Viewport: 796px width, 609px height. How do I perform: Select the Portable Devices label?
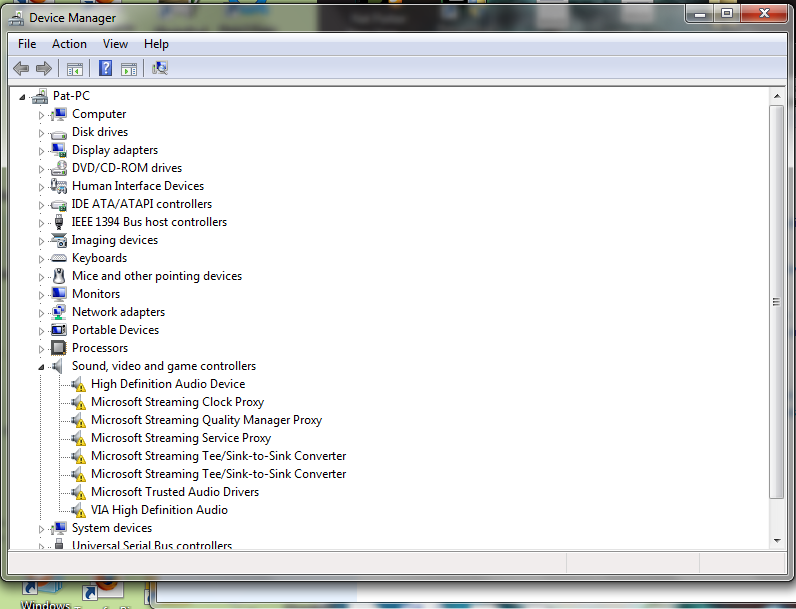pos(115,330)
